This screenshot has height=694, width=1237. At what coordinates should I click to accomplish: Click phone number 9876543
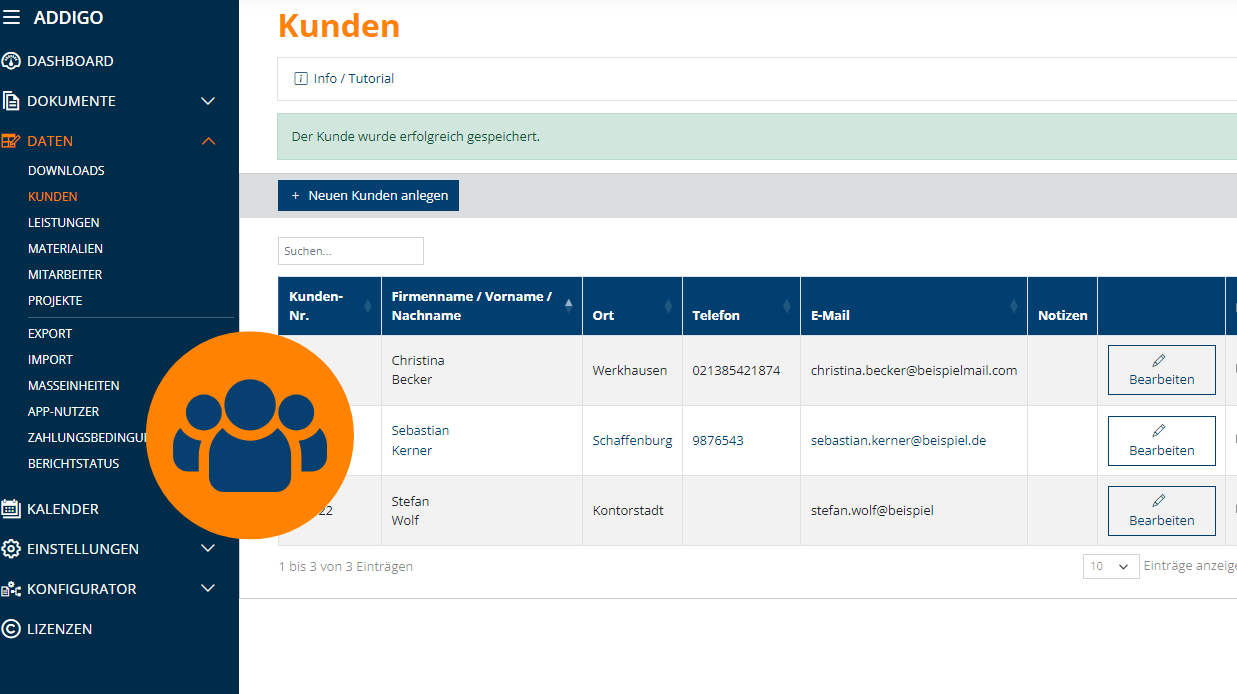[718, 441]
